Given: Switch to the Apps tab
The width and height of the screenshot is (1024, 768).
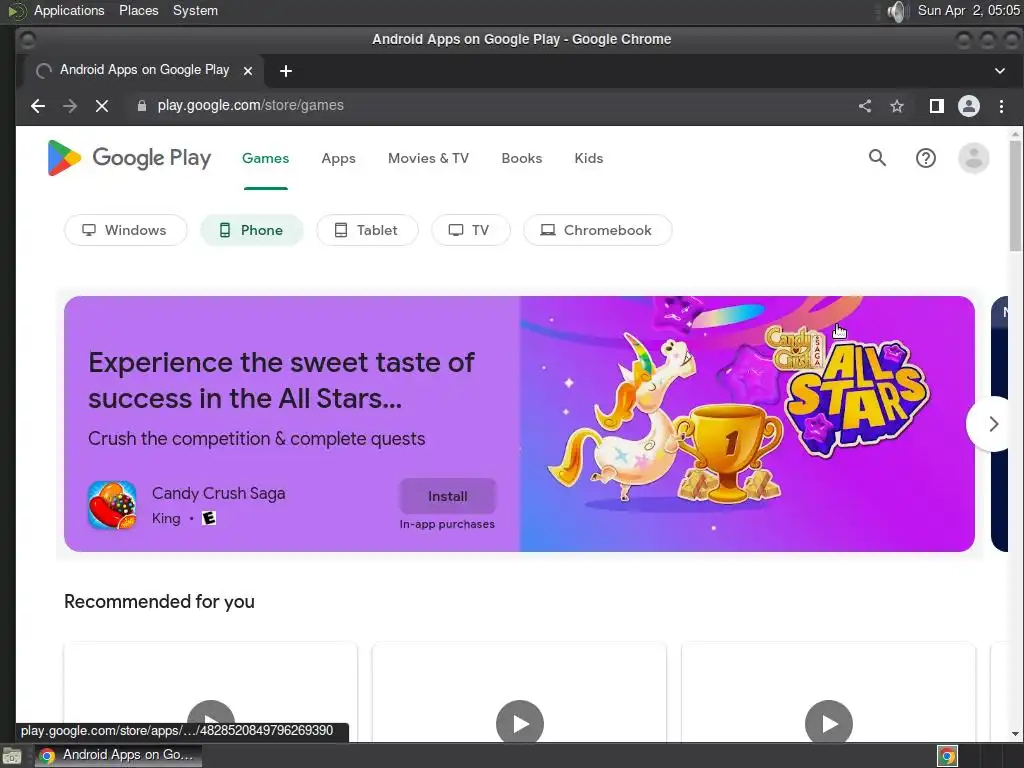Looking at the screenshot, I should (338, 158).
